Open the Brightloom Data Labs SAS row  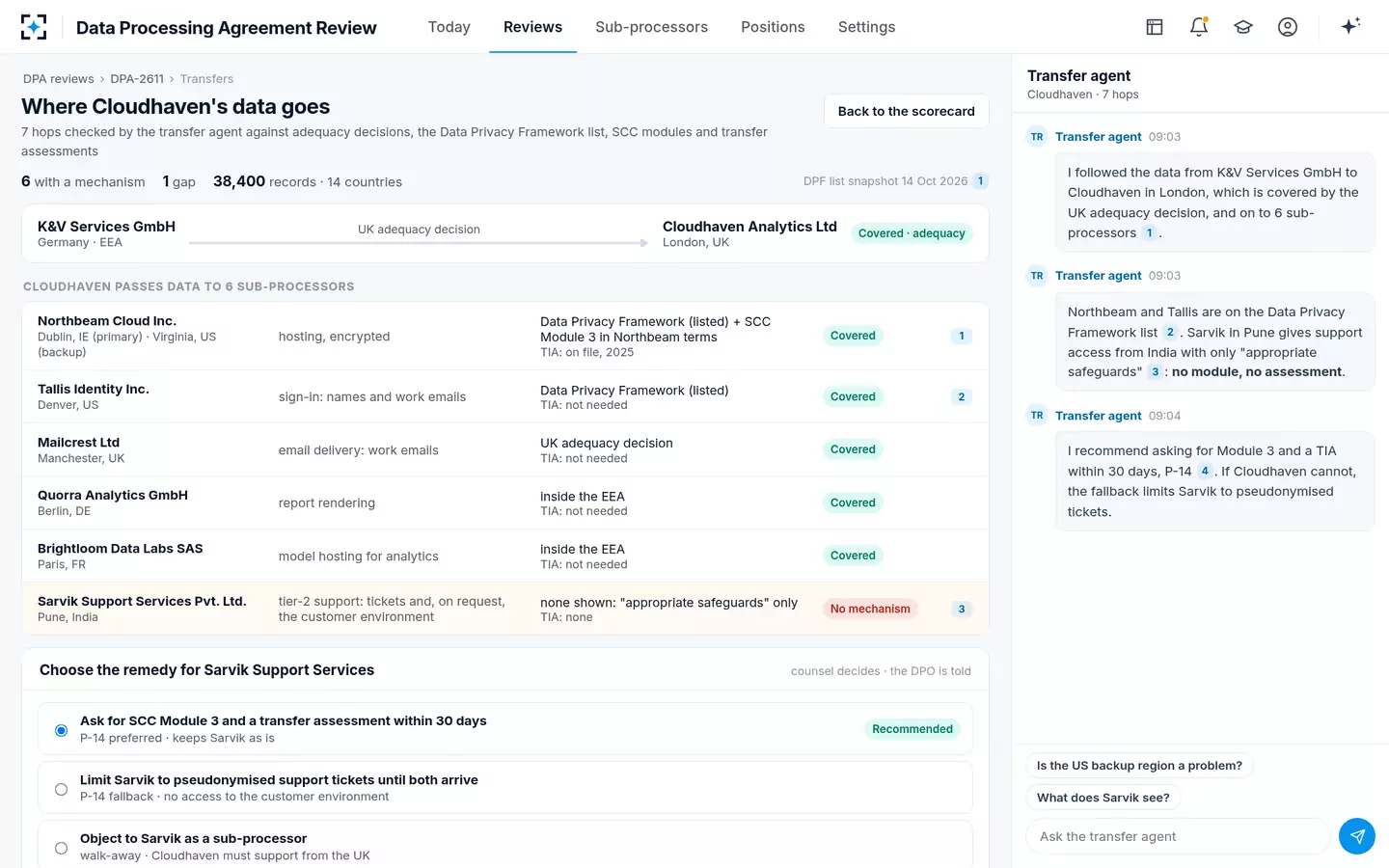tap(505, 556)
